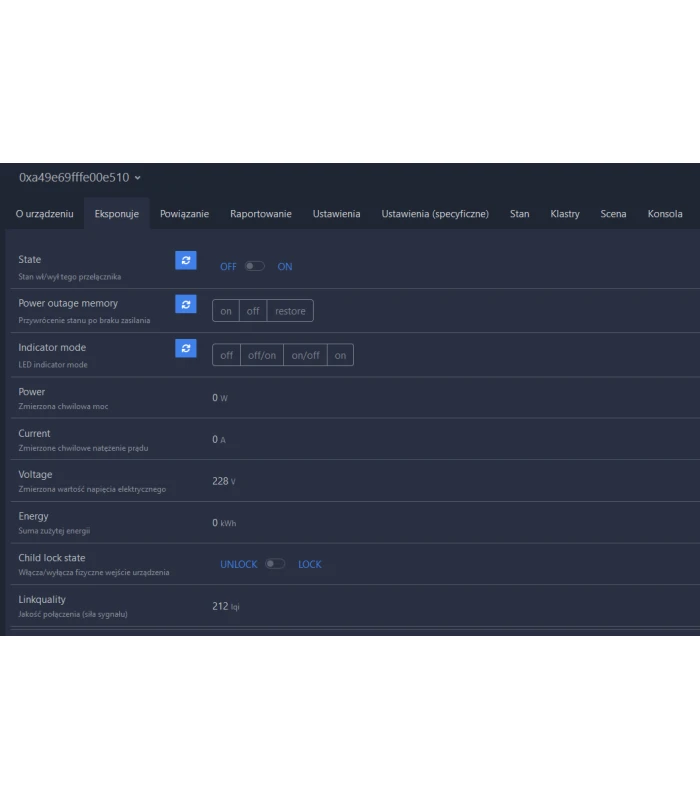This screenshot has width=700, height=800.
Task: Click the ON label for State
Action: tap(285, 267)
